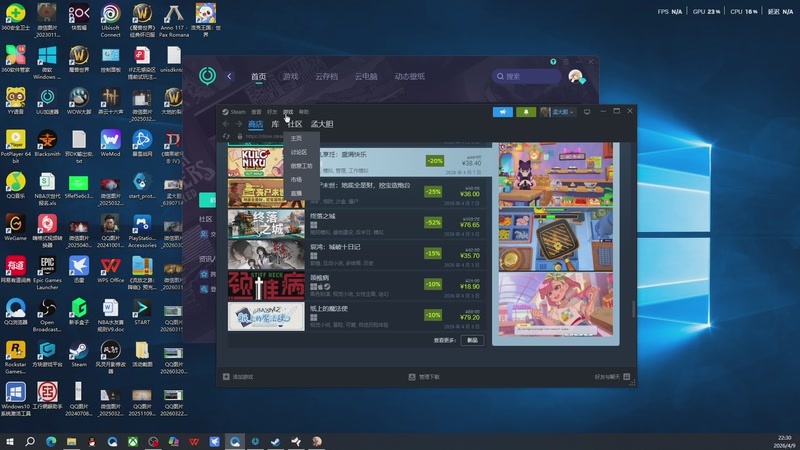Open 好友与聊天 in Steam bottom bar
This screenshot has width=800, height=450.
pyautogui.click(x=612, y=377)
